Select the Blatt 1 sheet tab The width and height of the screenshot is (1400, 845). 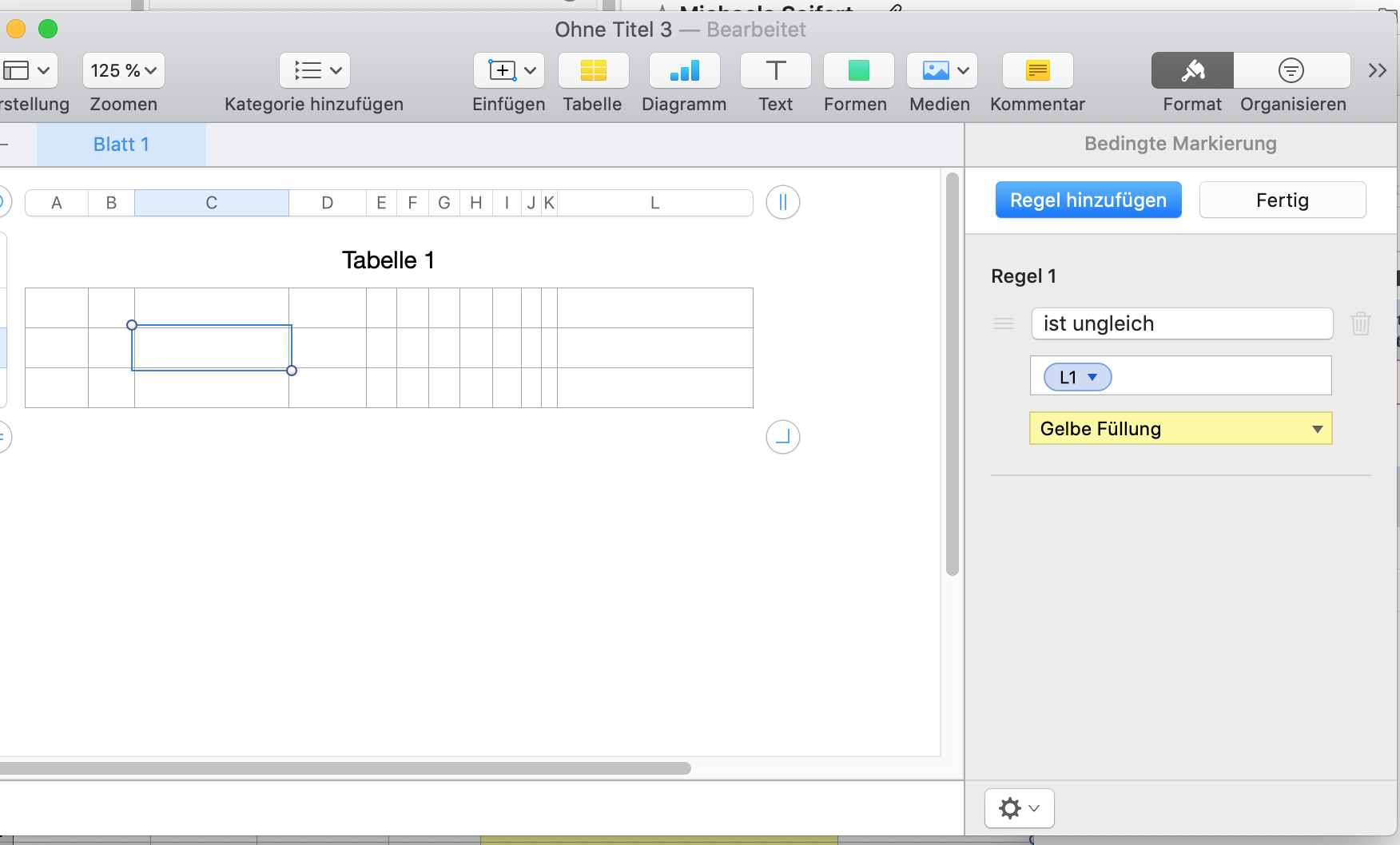point(121,145)
